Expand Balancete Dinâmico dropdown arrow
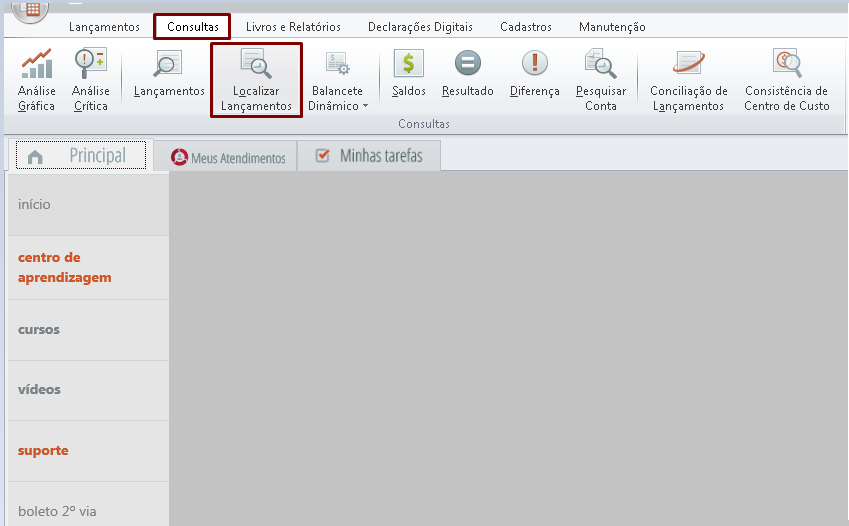Image resolution: width=849 pixels, height=526 pixels. coord(365,106)
